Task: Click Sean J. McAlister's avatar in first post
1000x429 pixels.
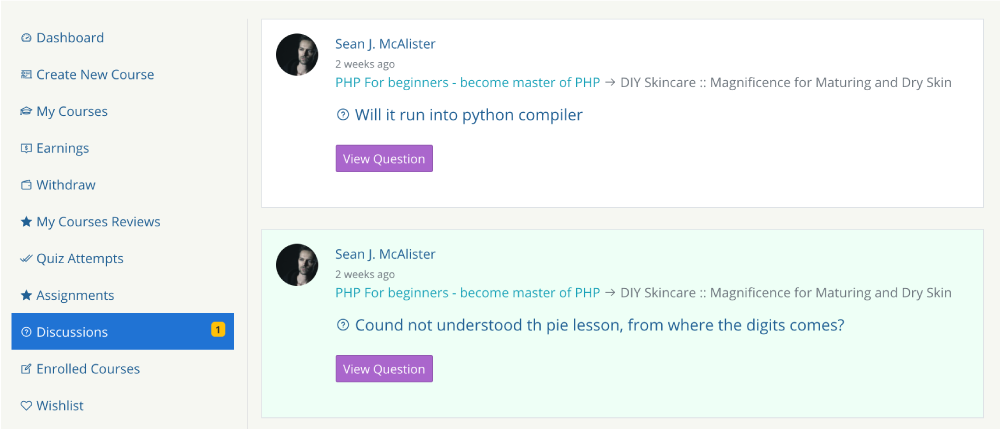Action: click(x=297, y=55)
